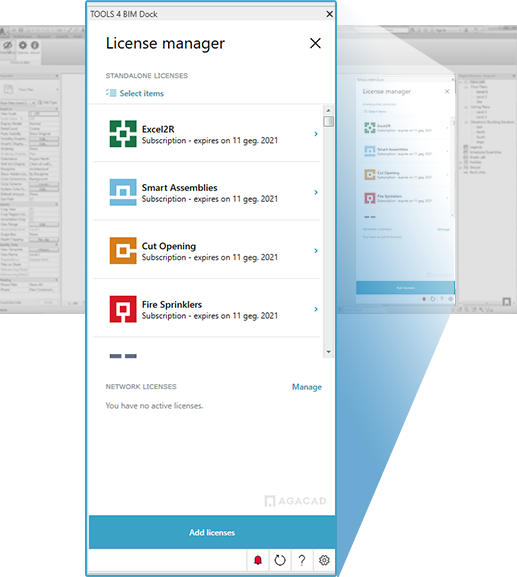This screenshot has width=517, height=577.
Task: Select the Cut Opening license name
Action: click(169, 246)
